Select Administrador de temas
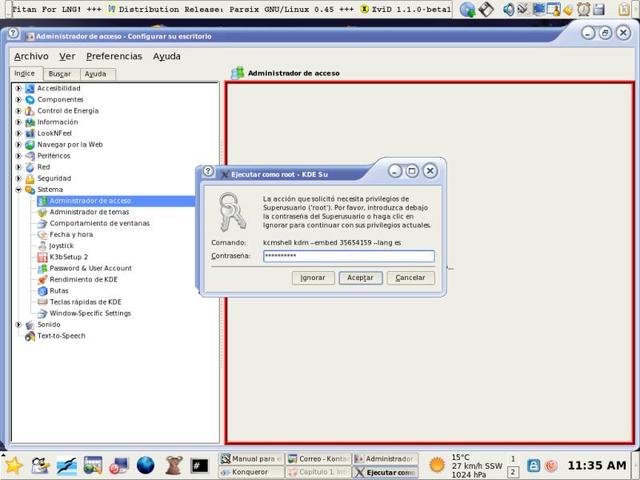This screenshot has width=640, height=480. pyautogui.click(x=89, y=212)
